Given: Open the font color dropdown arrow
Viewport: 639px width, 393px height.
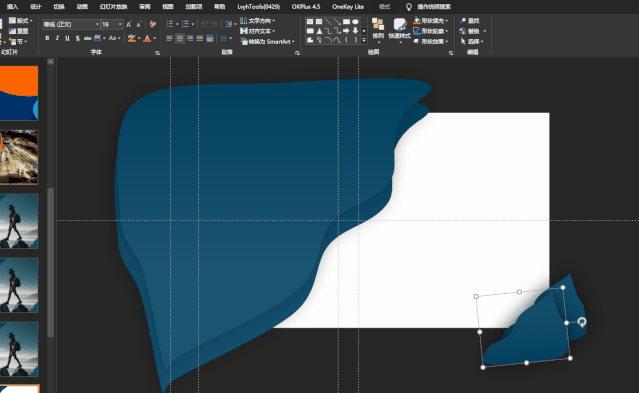Looking at the screenshot, I should point(154,38).
